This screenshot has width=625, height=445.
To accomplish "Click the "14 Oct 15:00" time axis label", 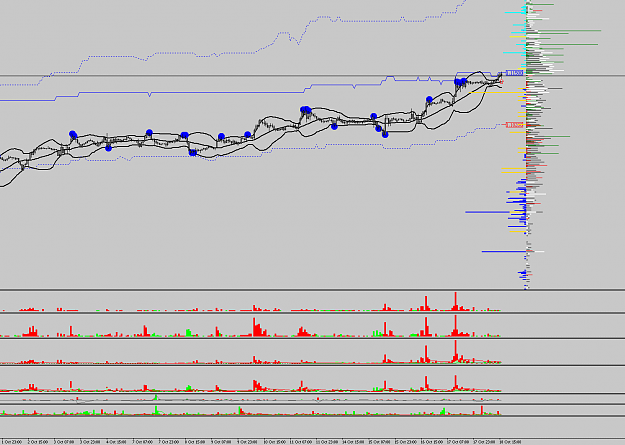I will pos(354,441).
